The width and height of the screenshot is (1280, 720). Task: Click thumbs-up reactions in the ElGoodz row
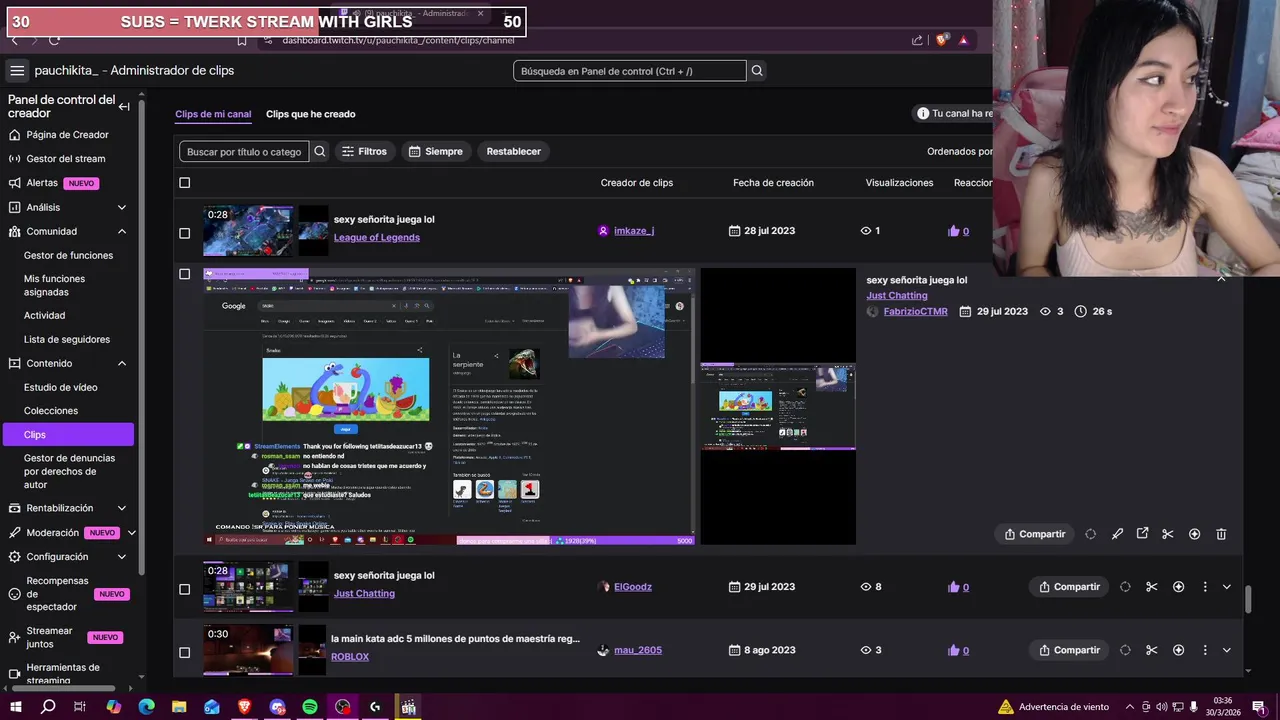[x=958, y=587]
